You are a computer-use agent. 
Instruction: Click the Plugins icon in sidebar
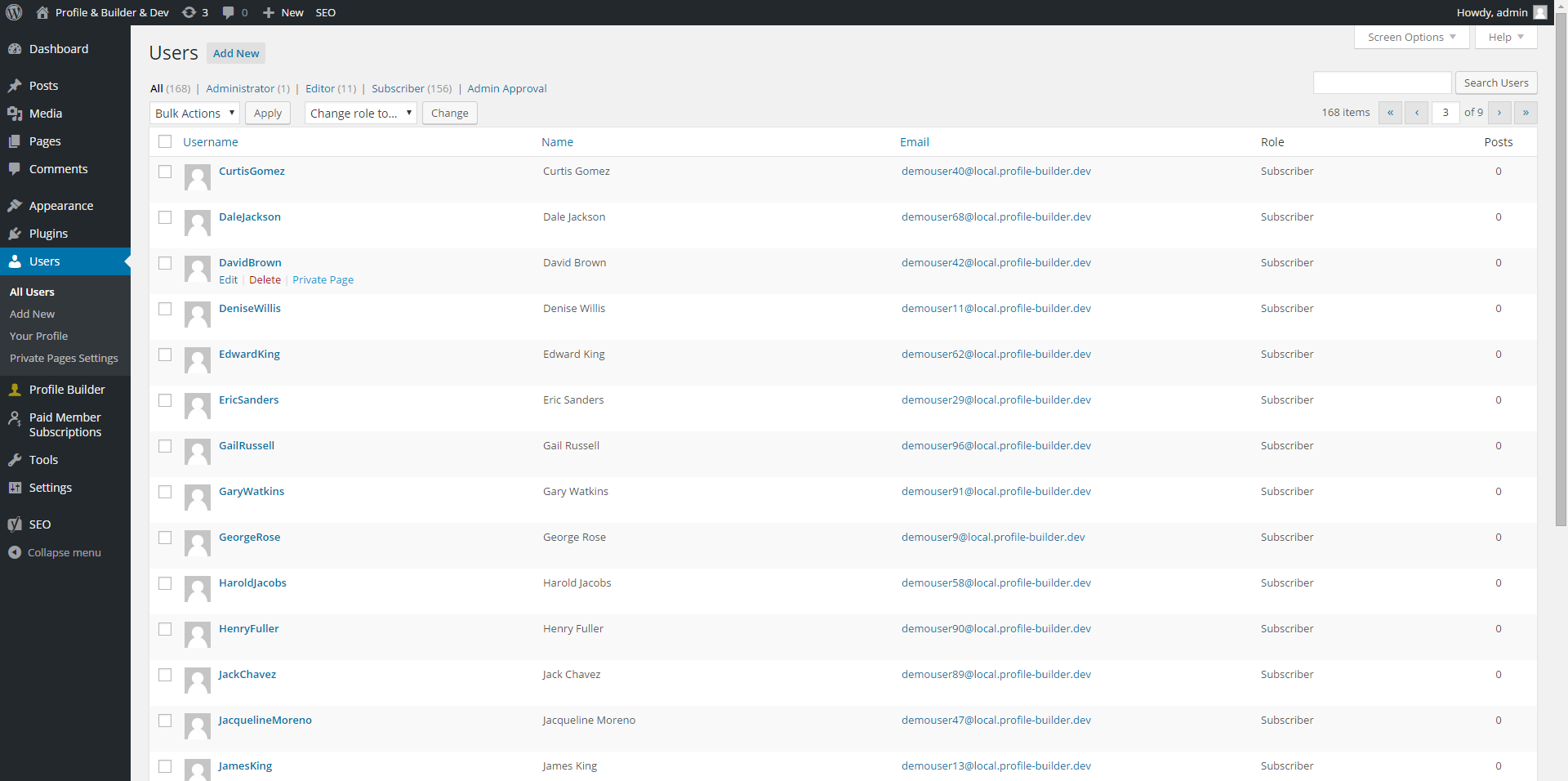point(16,234)
